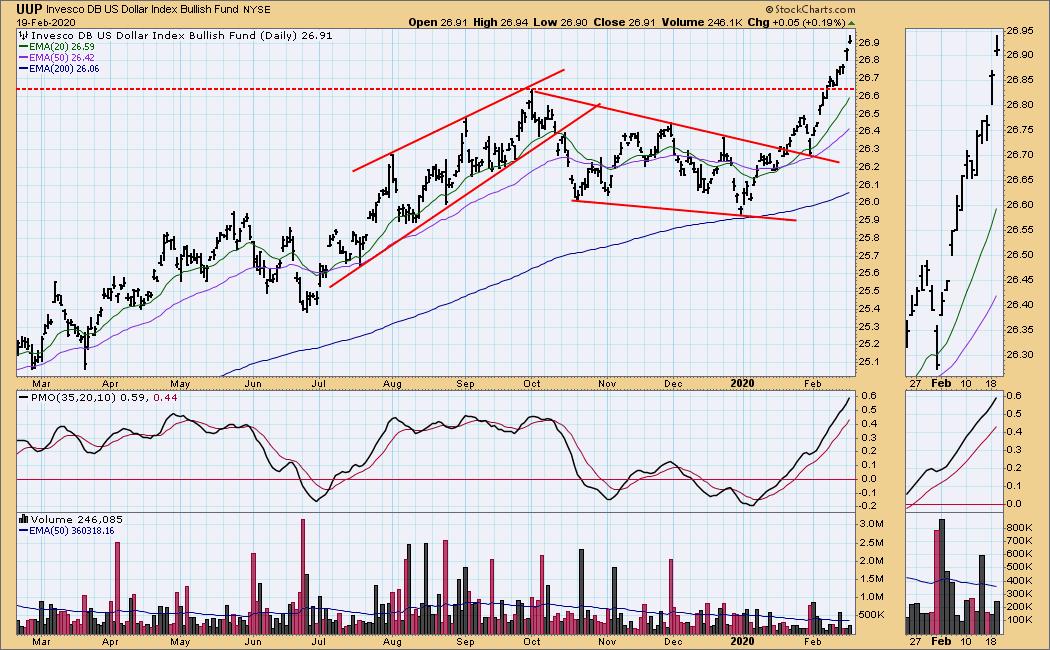Click the PMO signal value 0.44
1050x650 pixels.
tap(165, 398)
